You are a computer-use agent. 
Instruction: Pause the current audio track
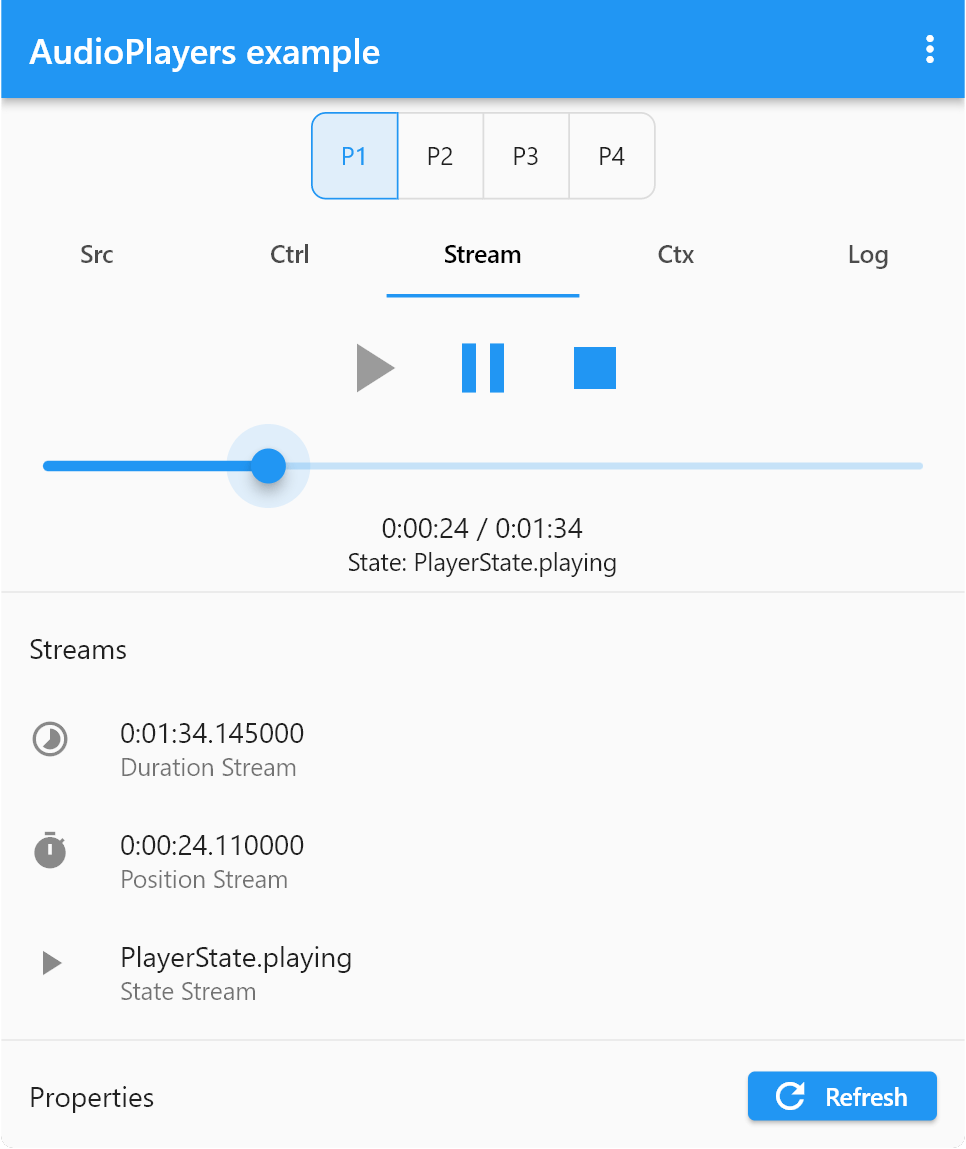coord(484,368)
